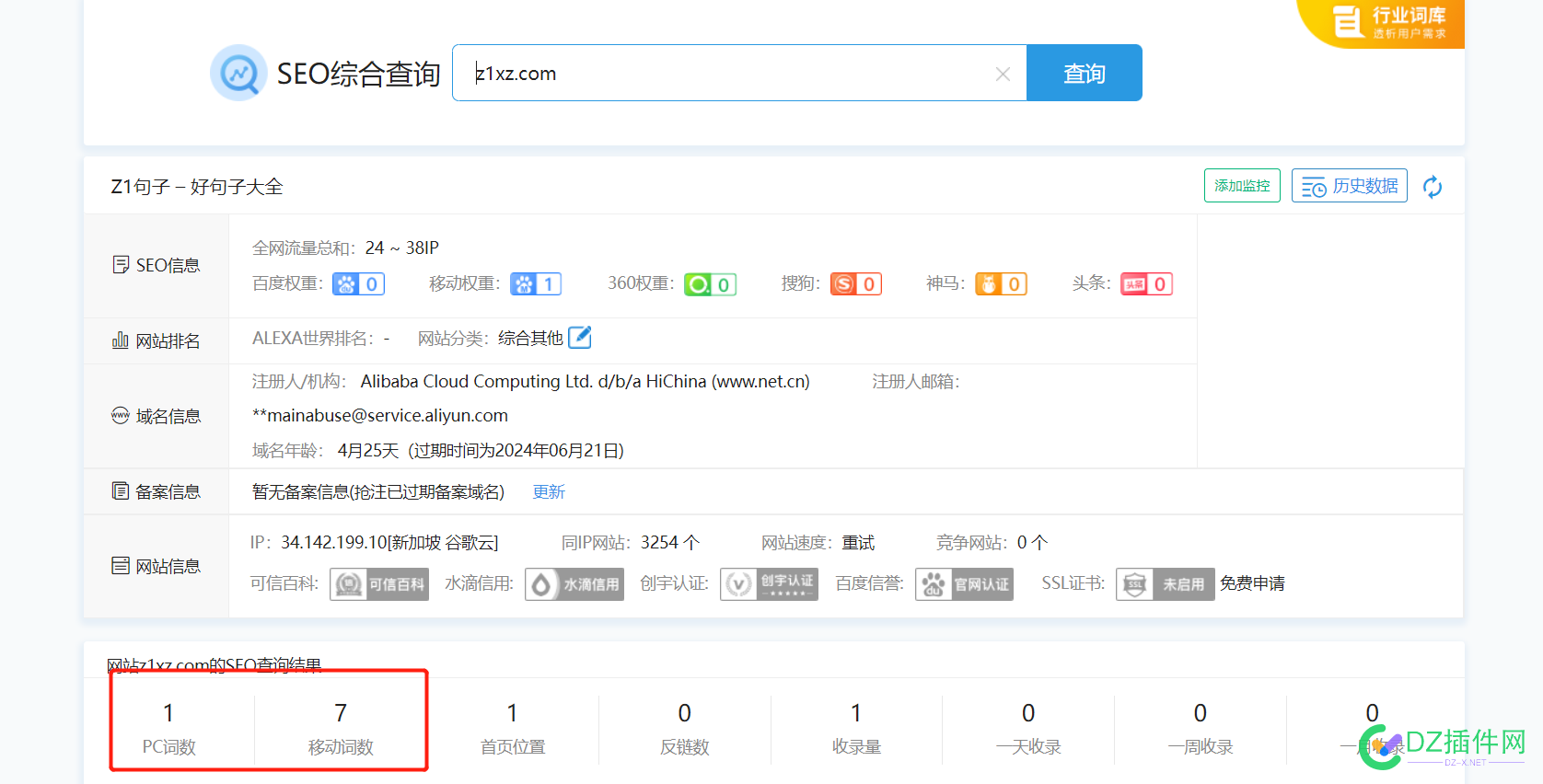Click the SEO综合查询 logo icon
The height and width of the screenshot is (784, 1543).
pos(238,73)
